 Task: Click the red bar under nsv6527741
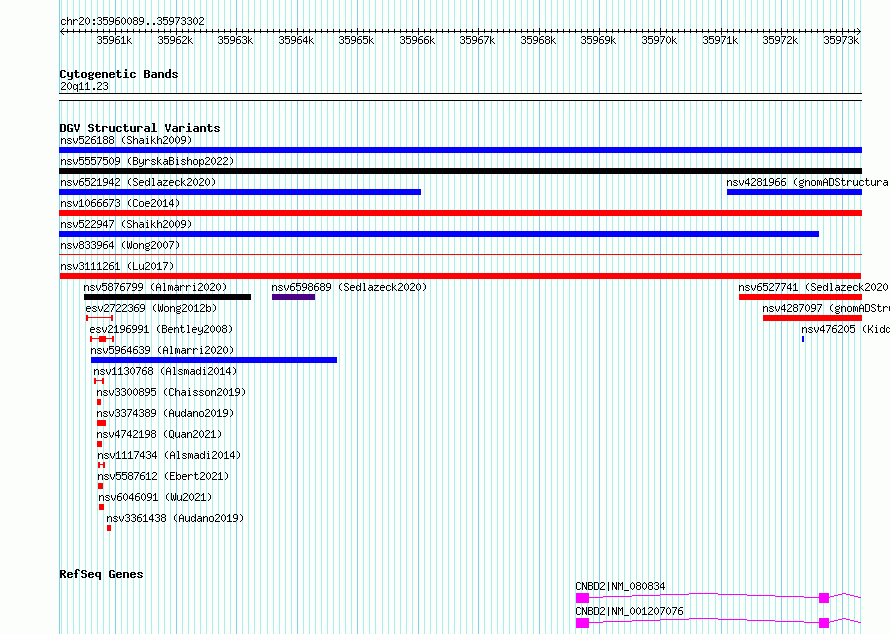[800, 297]
